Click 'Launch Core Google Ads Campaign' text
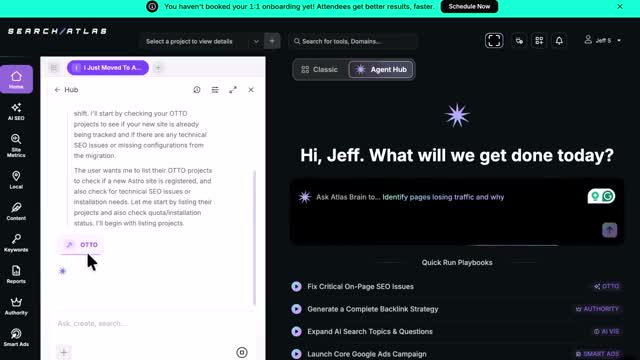This screenshot has width=640, height=360. [x=367, y=354]
